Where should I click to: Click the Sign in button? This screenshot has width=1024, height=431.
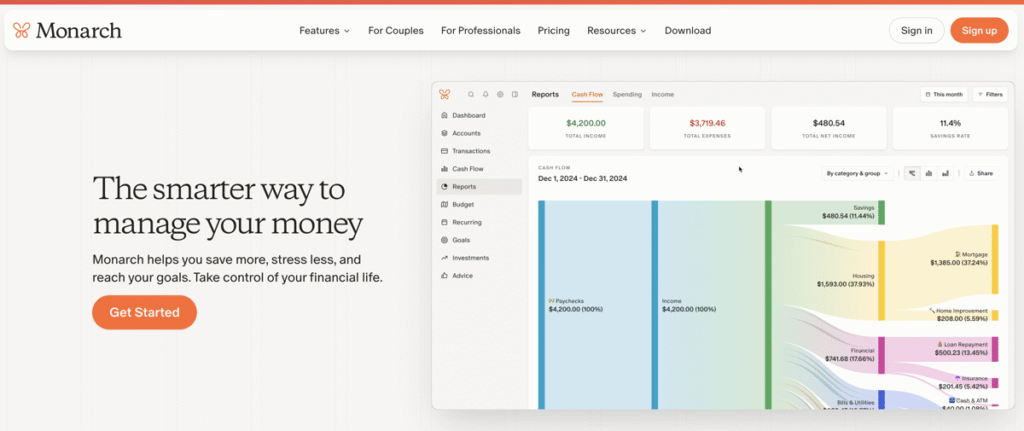click(x=916, y=31)
